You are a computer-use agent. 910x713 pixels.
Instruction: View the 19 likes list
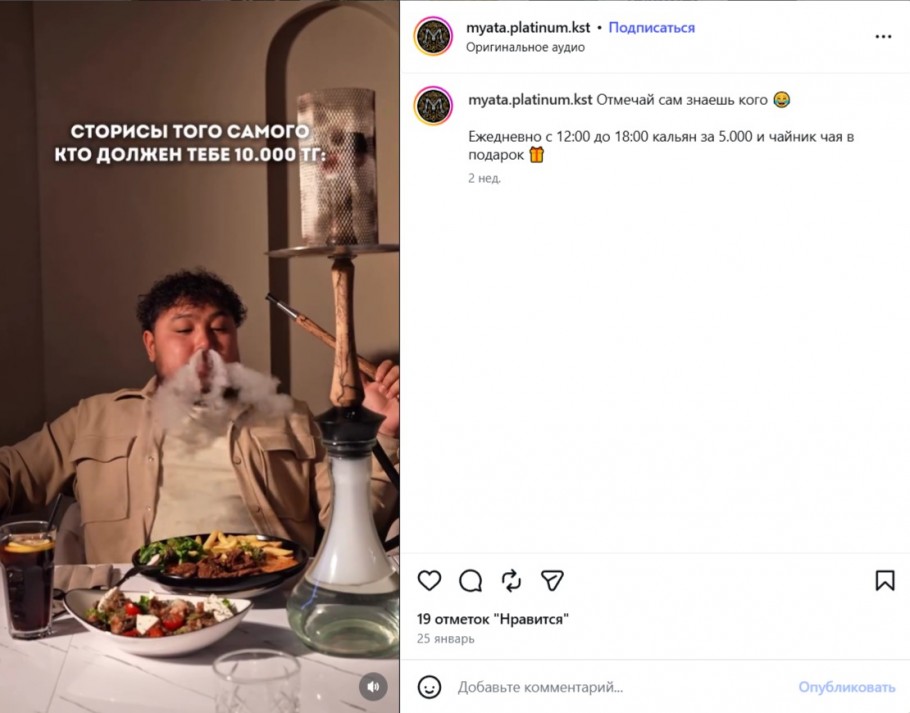[493, 619]
